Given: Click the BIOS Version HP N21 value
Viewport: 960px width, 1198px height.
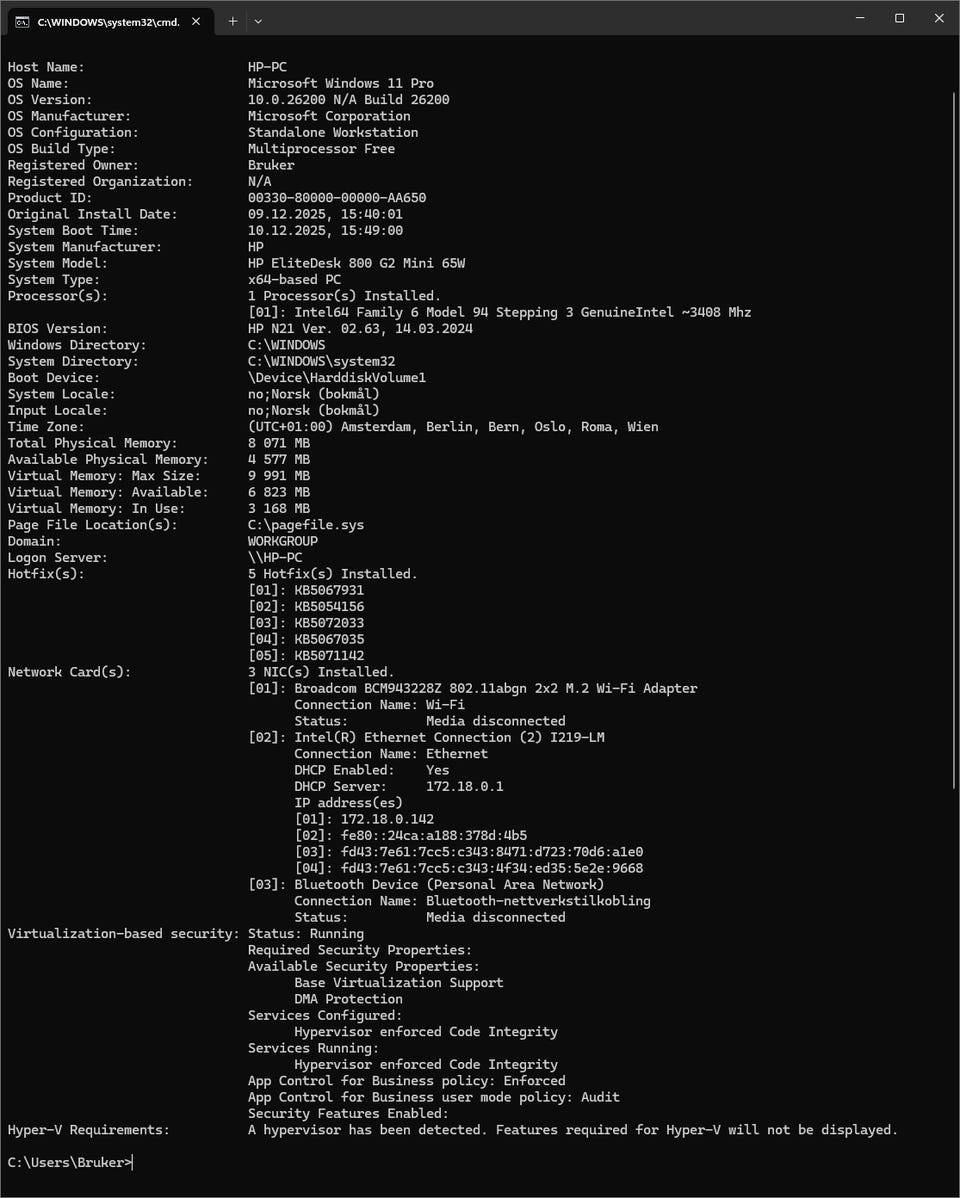Looking at the screenshot, I should [x=360, y=329].
